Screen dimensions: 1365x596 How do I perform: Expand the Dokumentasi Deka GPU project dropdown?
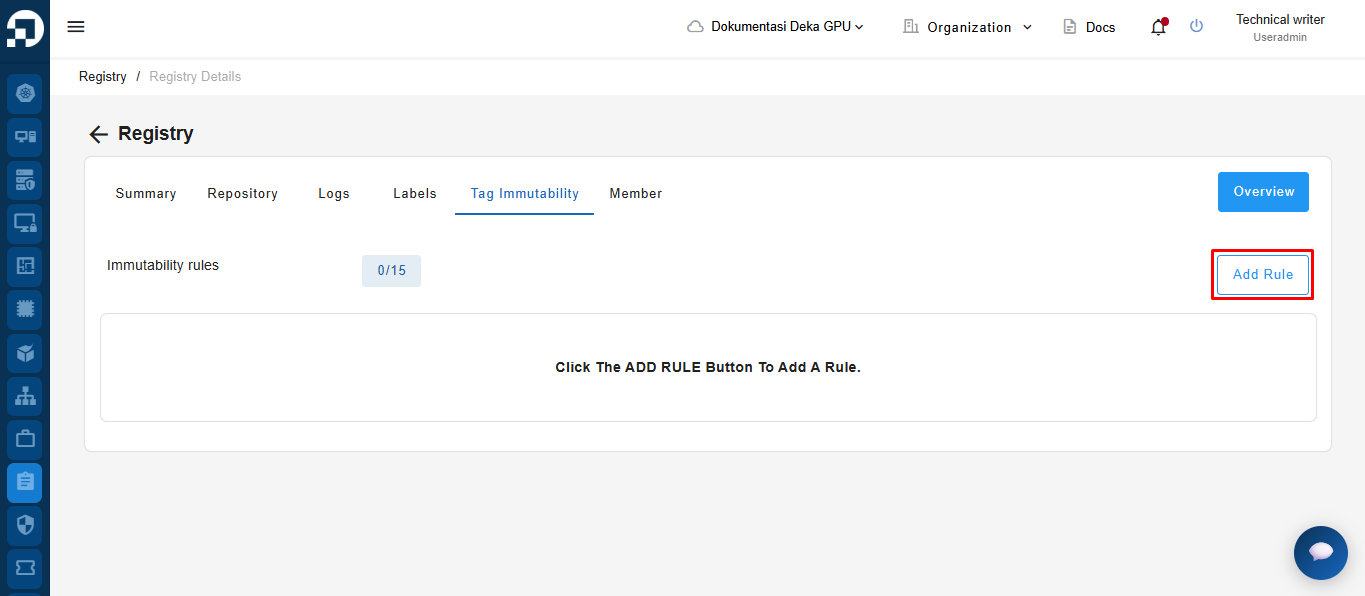[x=775, y=27]
